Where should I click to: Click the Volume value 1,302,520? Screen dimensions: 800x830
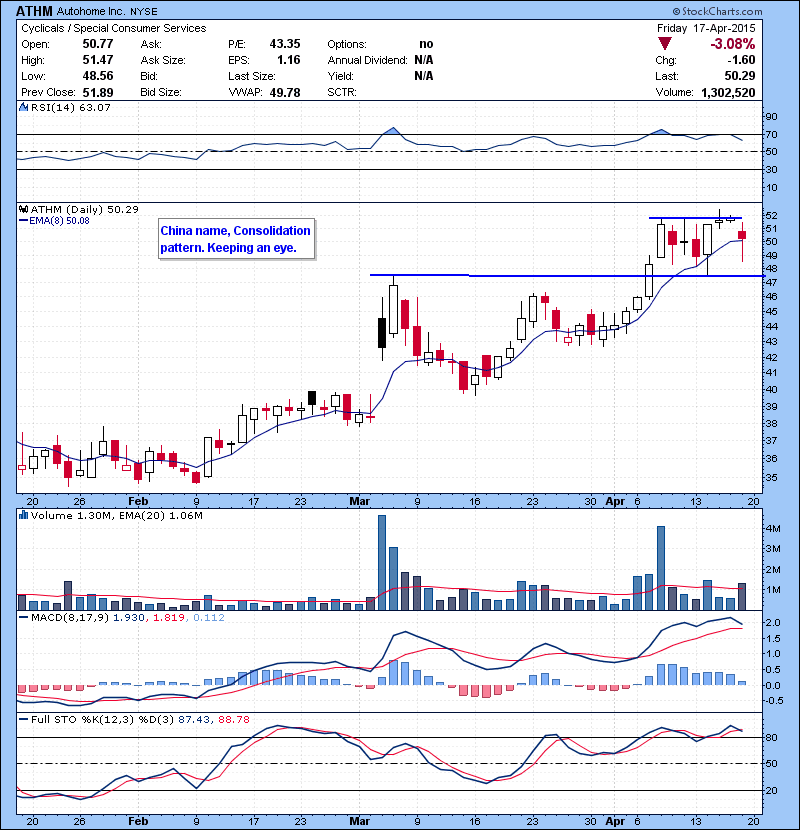point(728,92)
